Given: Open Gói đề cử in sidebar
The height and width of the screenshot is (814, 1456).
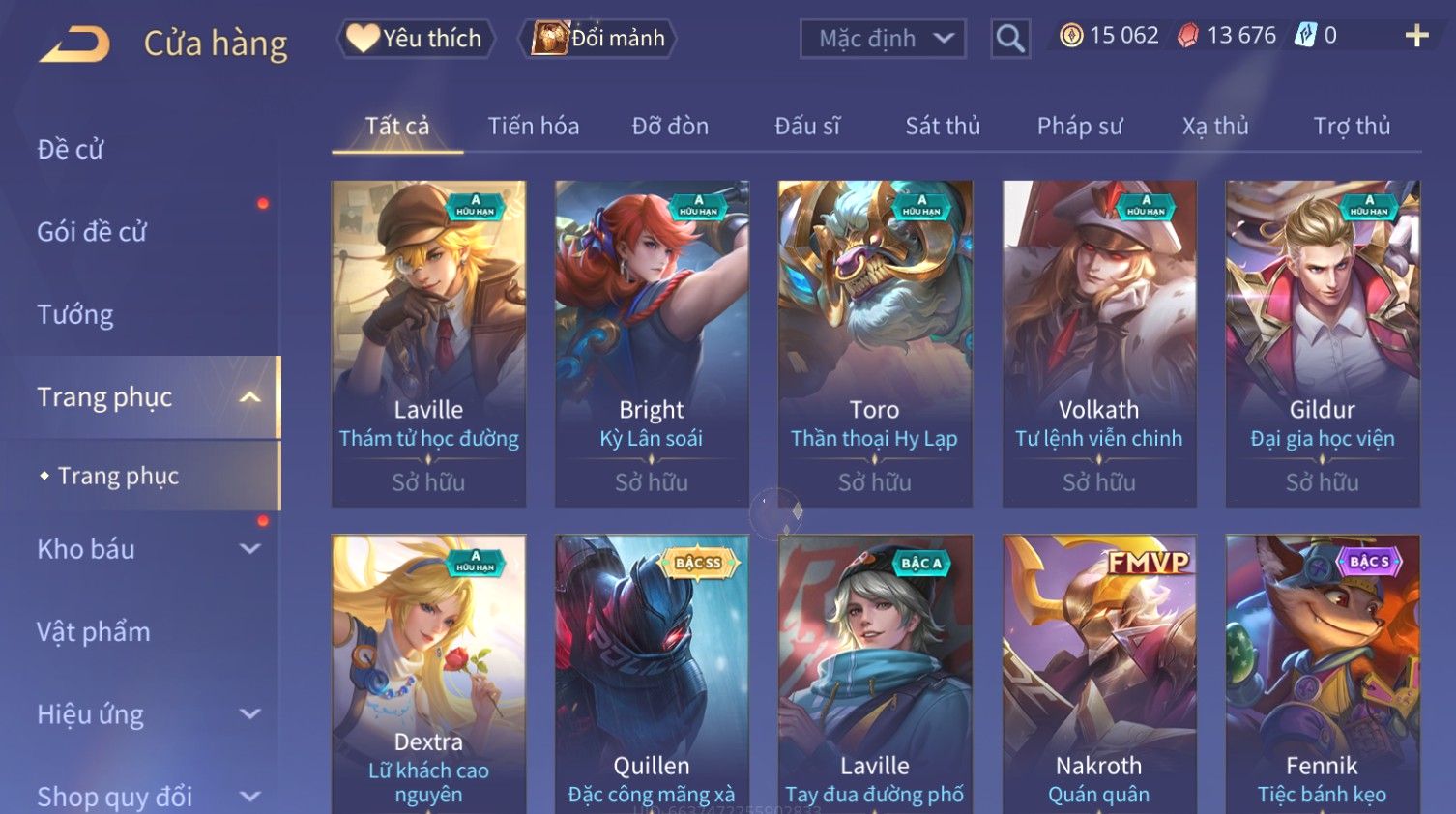Looking at the screenshot, I should point(92,232).
